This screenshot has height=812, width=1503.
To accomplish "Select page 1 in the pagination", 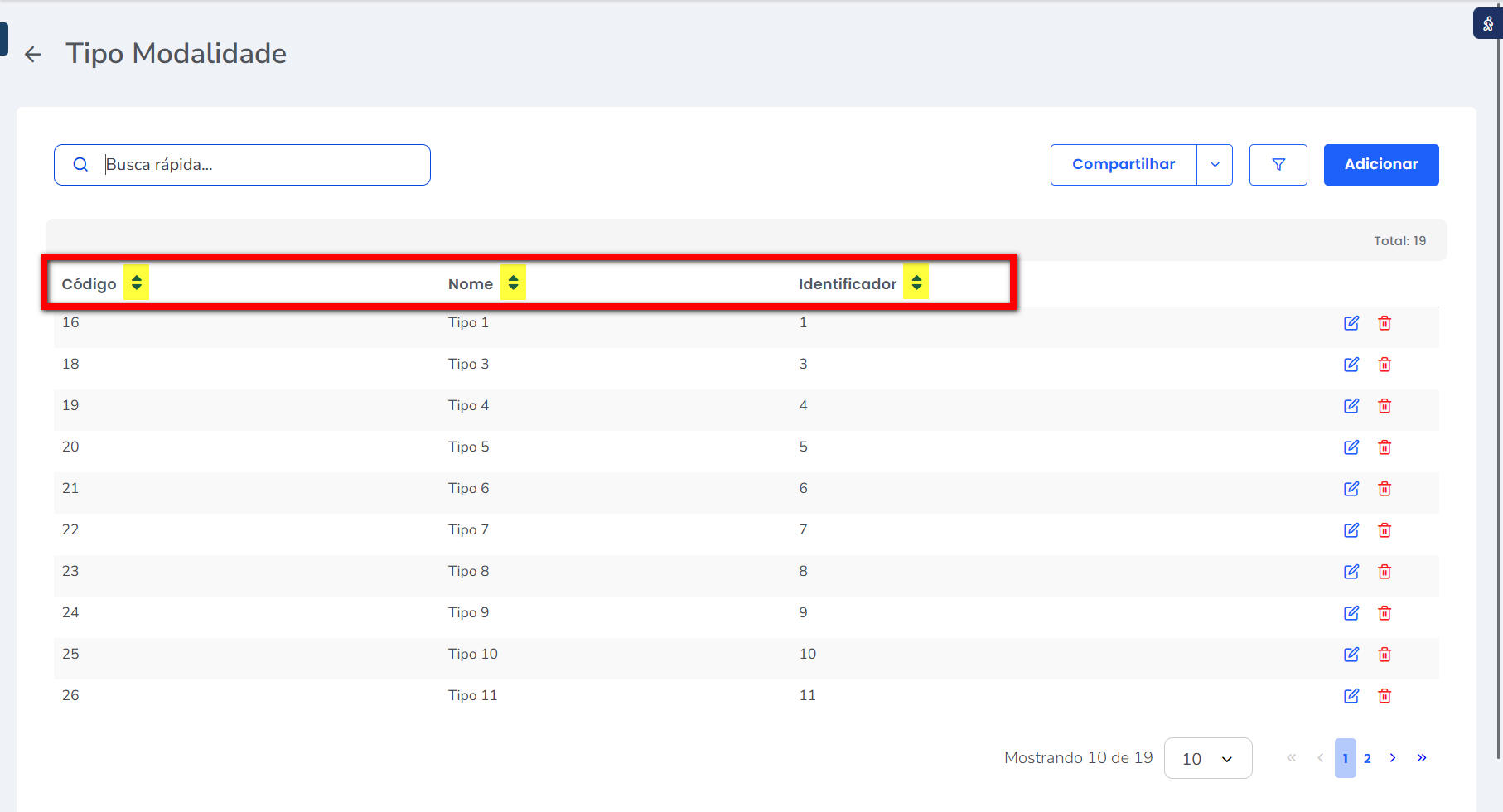I will coord(1345,758).
